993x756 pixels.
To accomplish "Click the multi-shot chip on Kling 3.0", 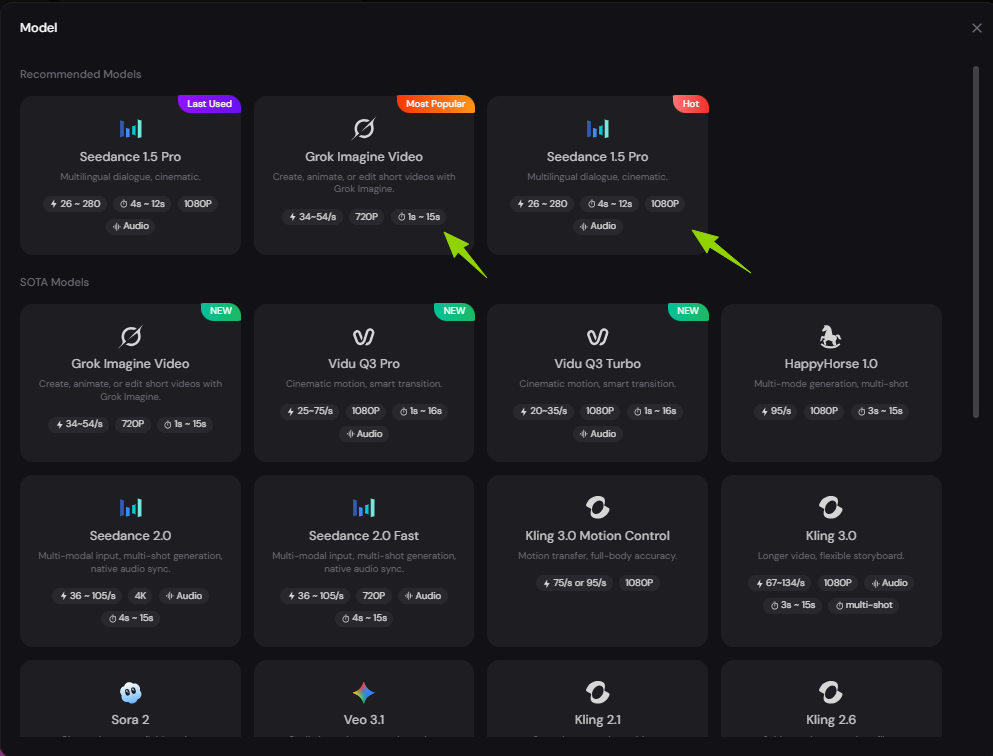I will (x=864, y=605).
